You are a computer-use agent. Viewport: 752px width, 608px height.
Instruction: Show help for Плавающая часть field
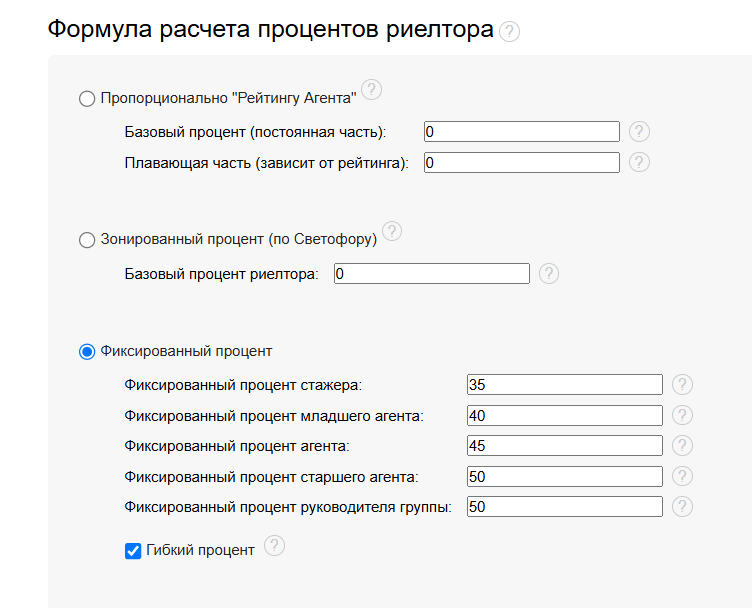(640, 162)
